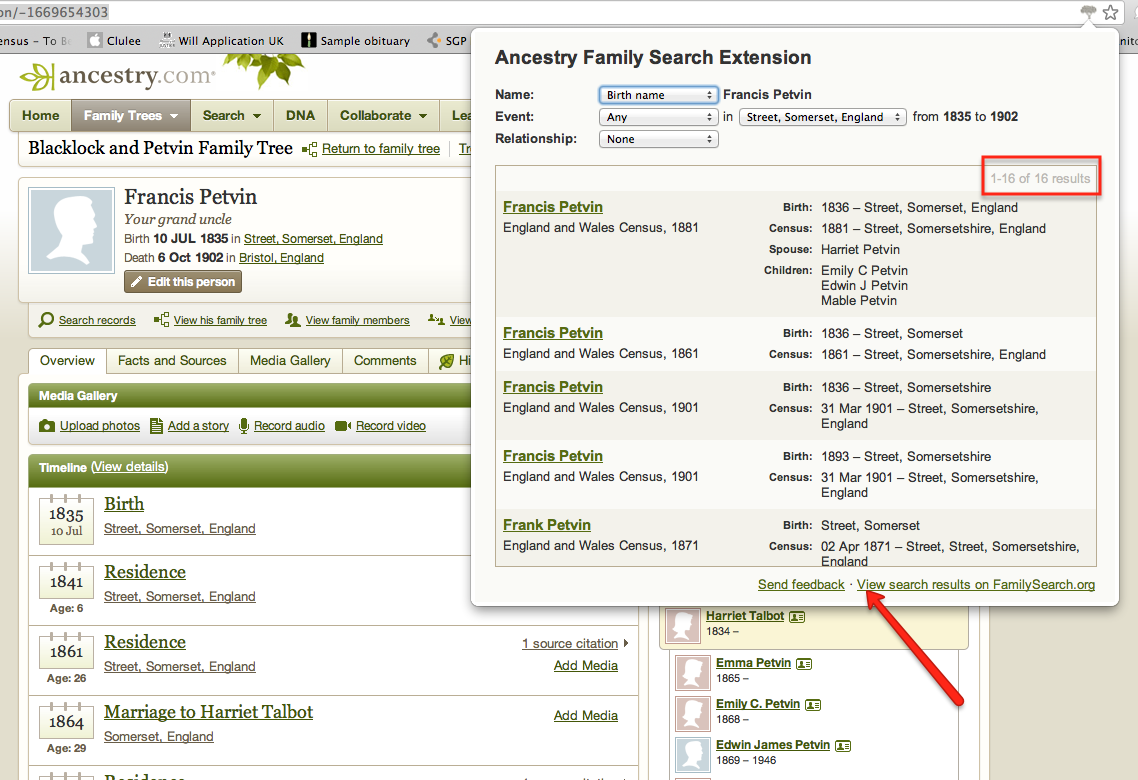Click the bookmark star icon in address bar
The image size is (1138, 780).
pos(1110,12)
